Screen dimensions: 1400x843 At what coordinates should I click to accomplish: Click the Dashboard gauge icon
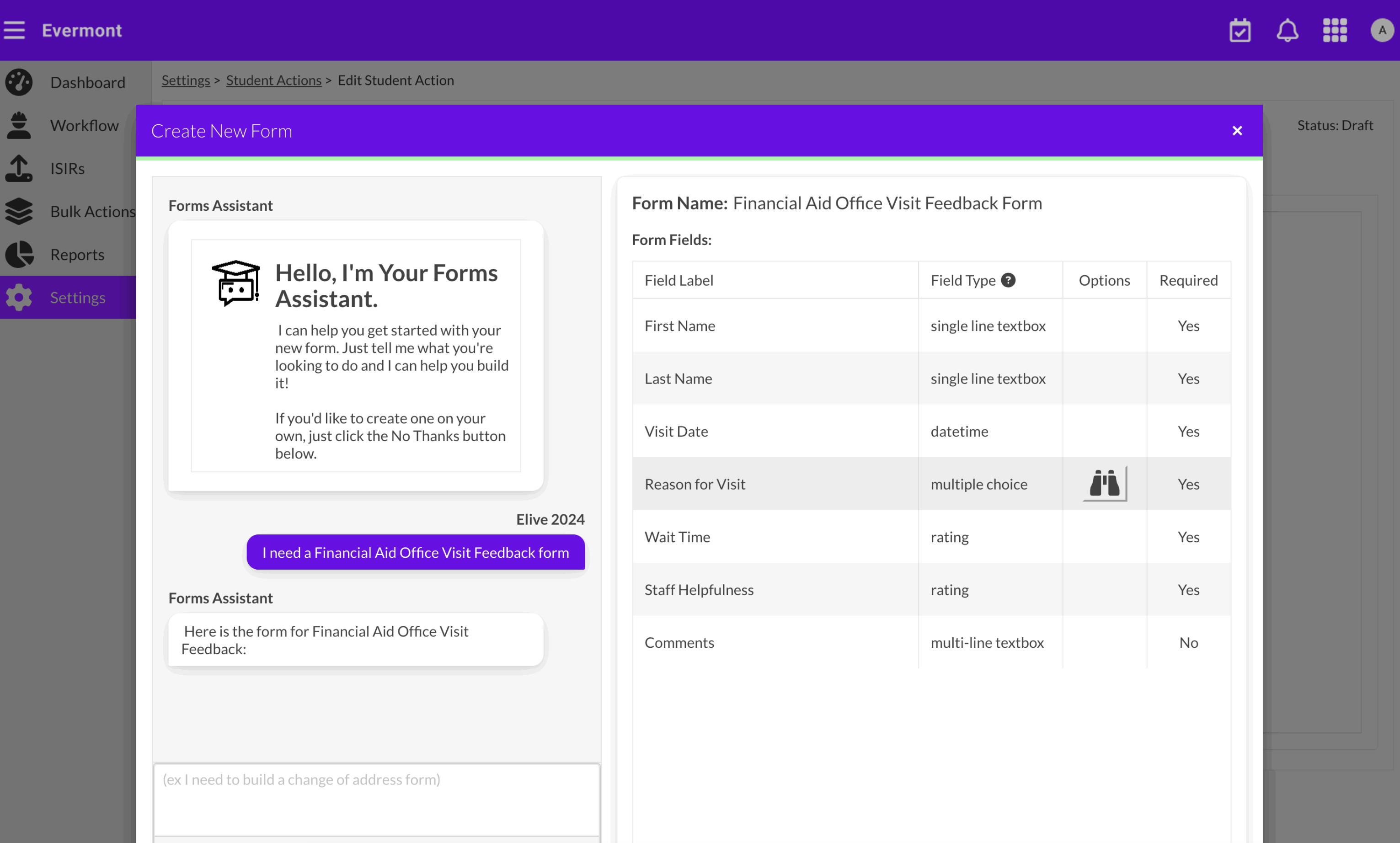(x=19, y=82)
